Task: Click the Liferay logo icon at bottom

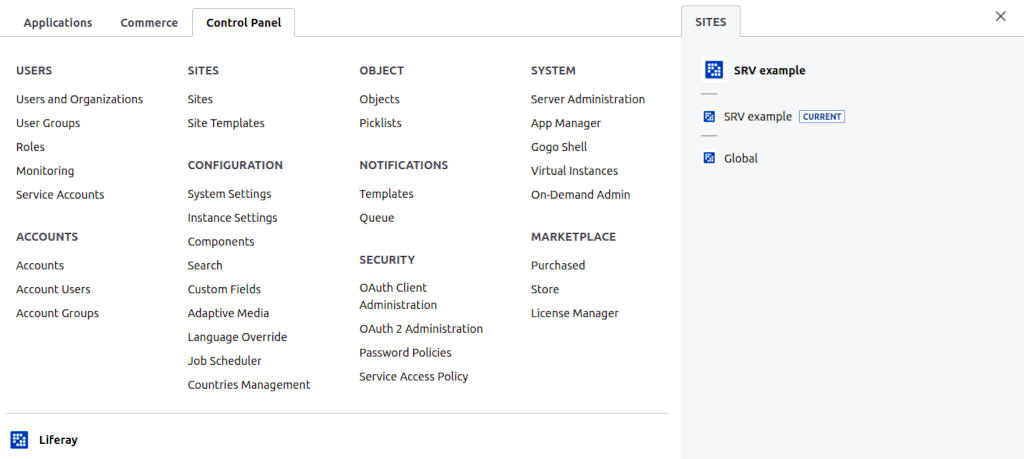Action: click(x=20, y=439)
